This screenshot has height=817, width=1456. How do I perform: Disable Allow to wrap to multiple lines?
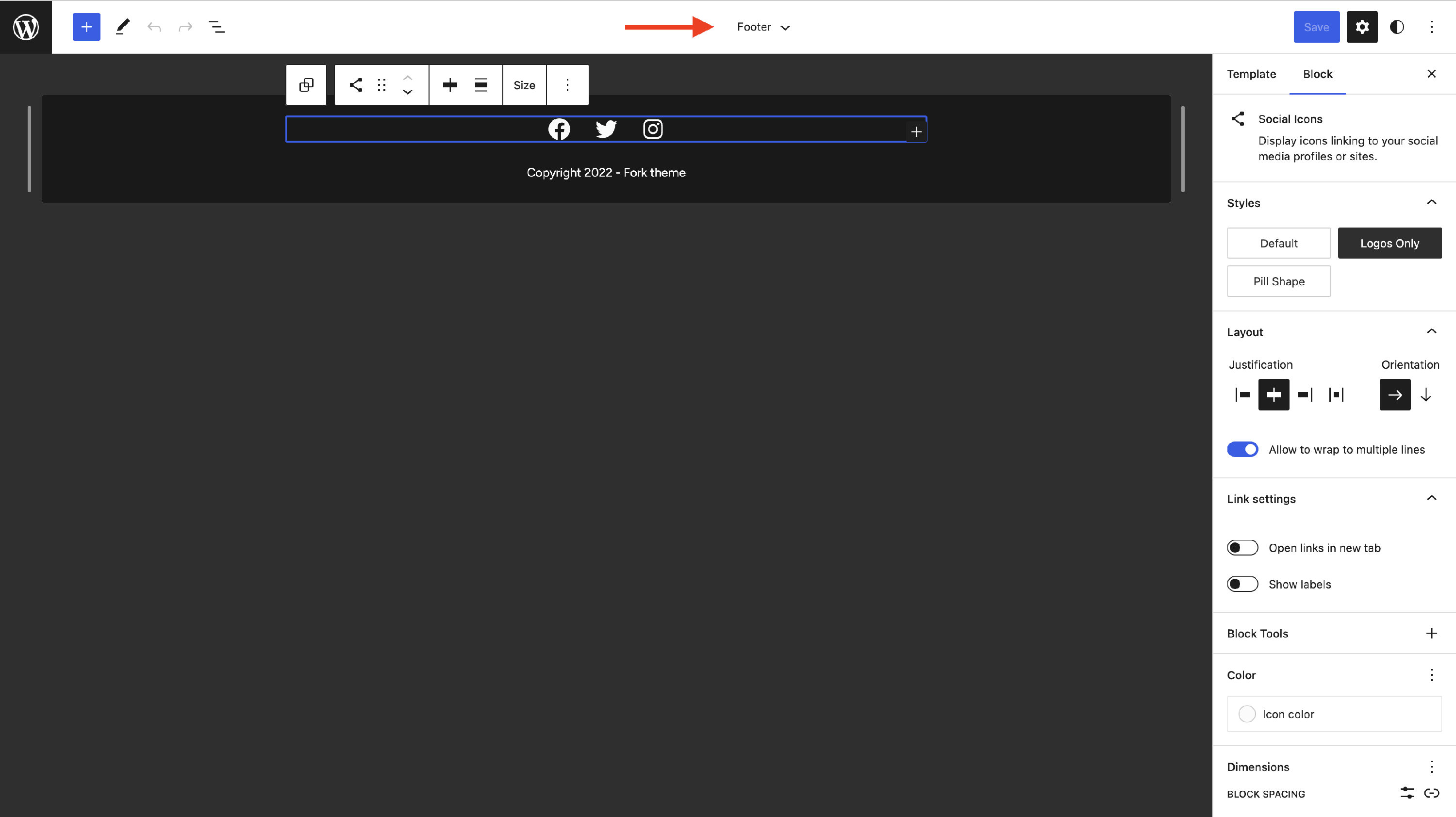pos(1242,449)
